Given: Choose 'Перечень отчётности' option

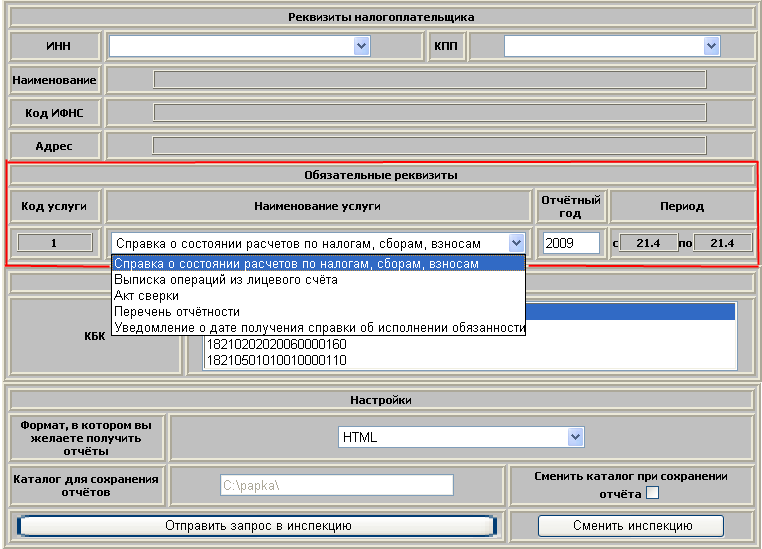Looking at the screenshot, I should click(x=319, y=312).
